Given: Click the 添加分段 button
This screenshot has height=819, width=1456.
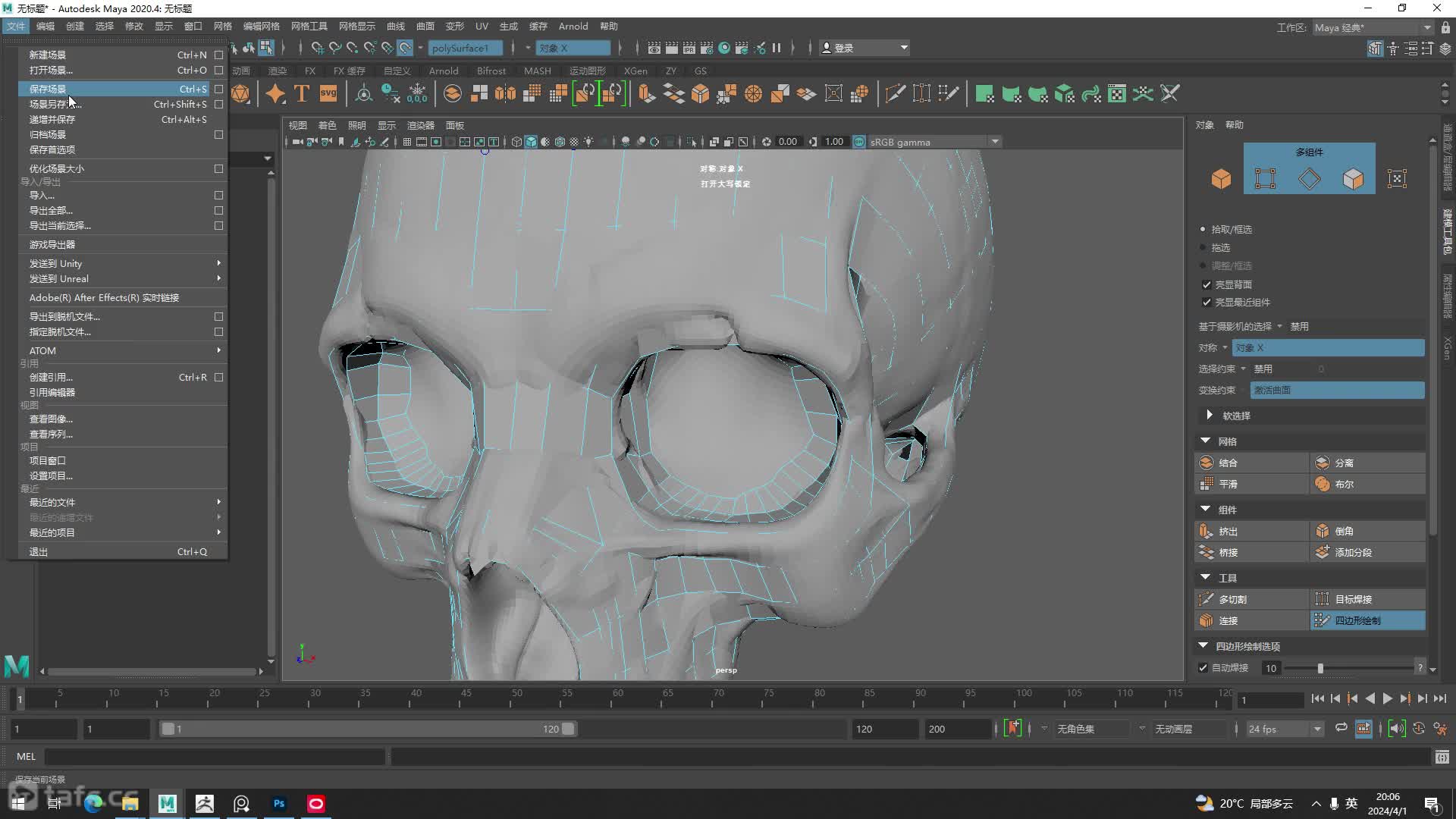Looking at the screenshot, I should click(x=1368, y=552).
